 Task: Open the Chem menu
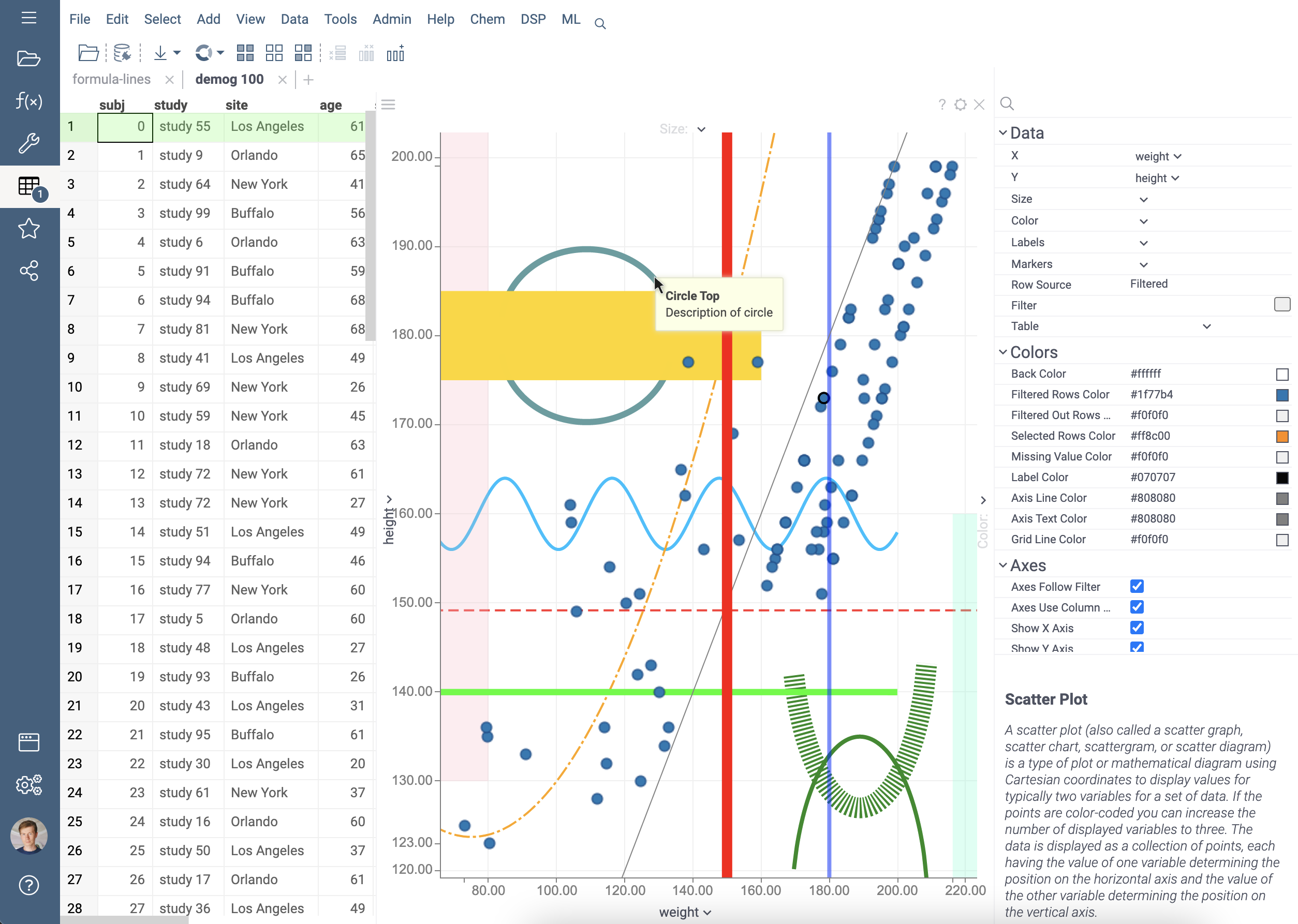(x=487, y=19)
